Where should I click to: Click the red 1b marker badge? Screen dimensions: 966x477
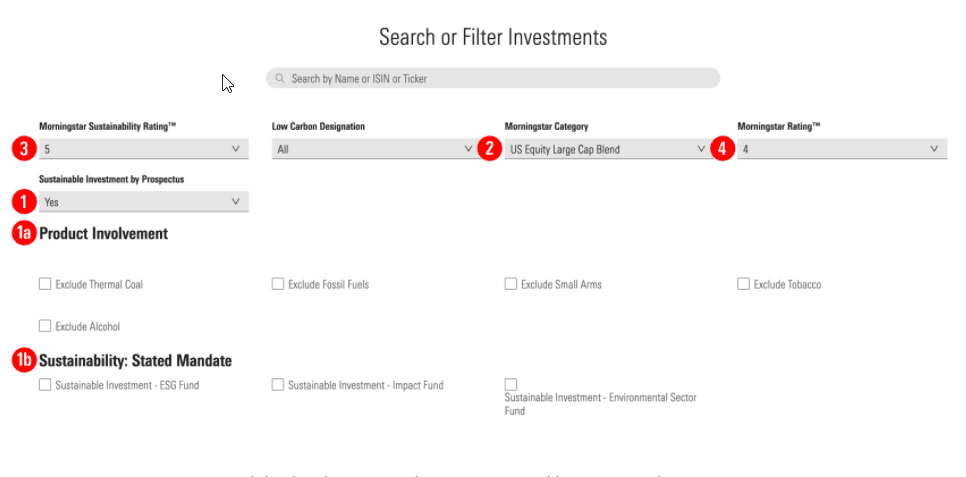[22, 360]
